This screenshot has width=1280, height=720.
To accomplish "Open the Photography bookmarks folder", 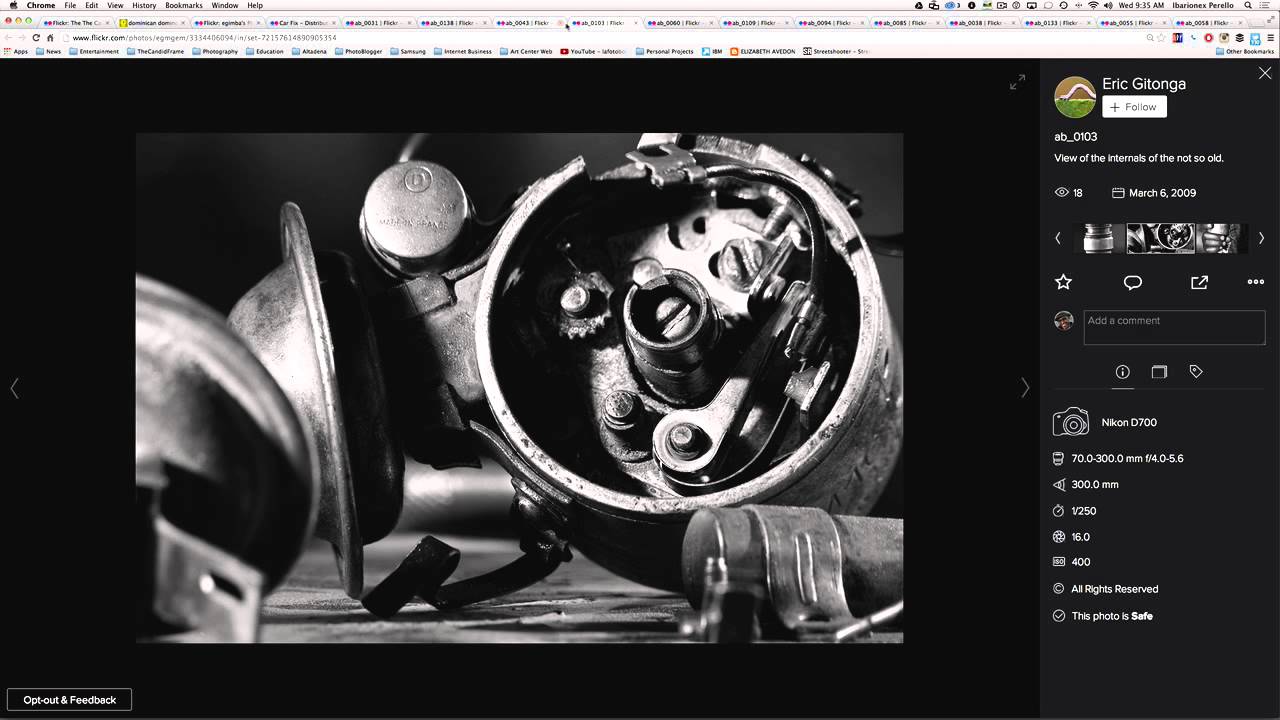I will click(215, 51).
